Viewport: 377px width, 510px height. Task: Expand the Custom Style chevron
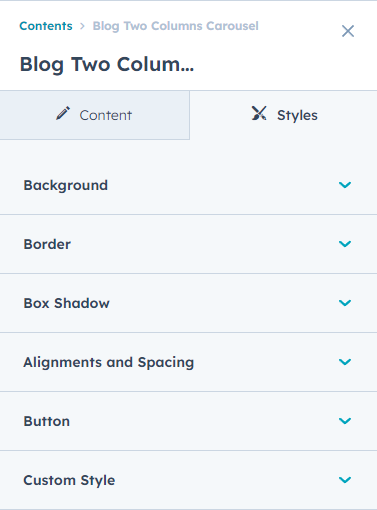(x=345, y=480)
